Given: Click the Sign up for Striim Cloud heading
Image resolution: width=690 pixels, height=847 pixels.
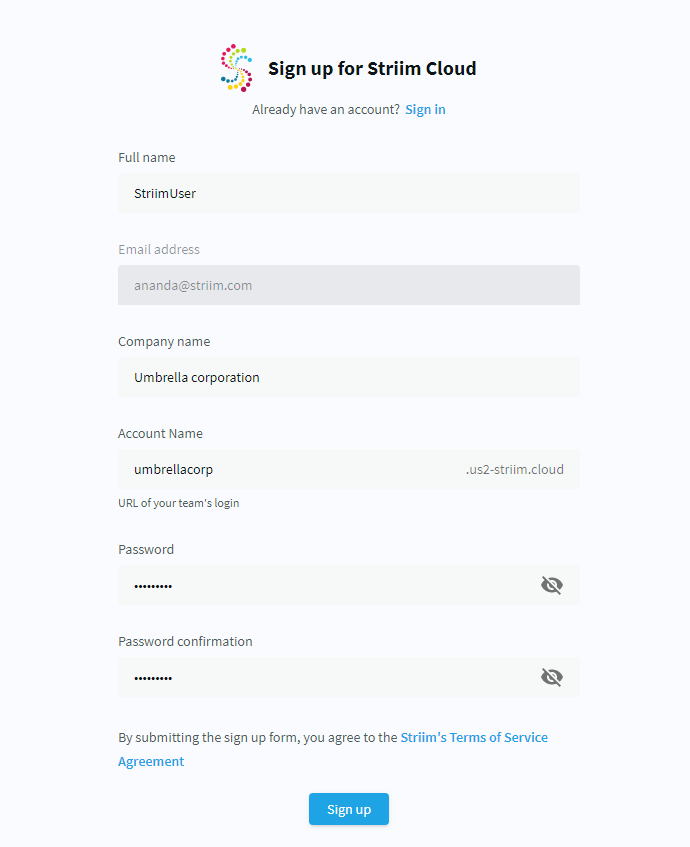Looking at the screenshot, I should [372, 69].
